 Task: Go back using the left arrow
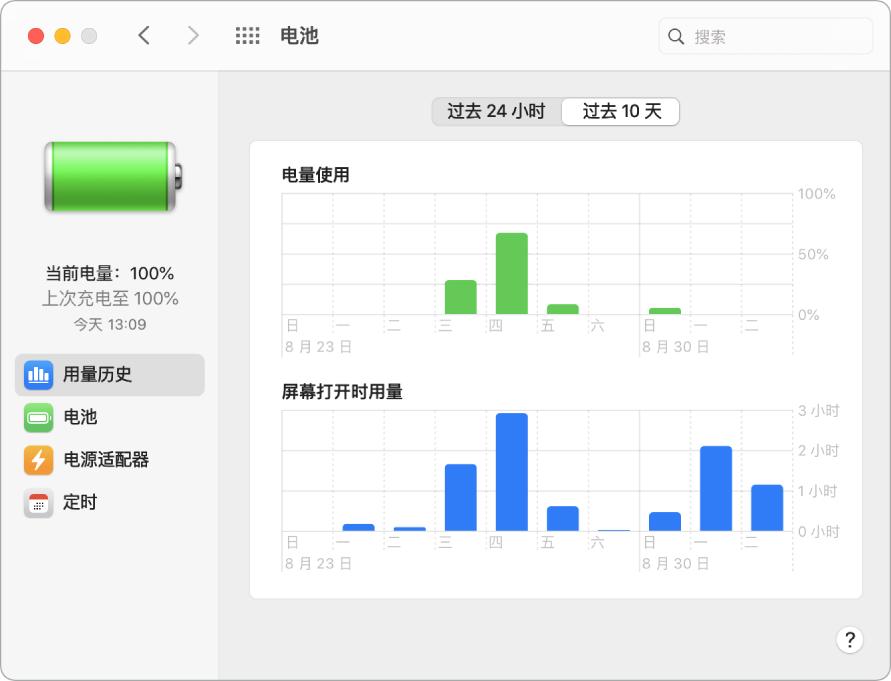coord(145,34)
